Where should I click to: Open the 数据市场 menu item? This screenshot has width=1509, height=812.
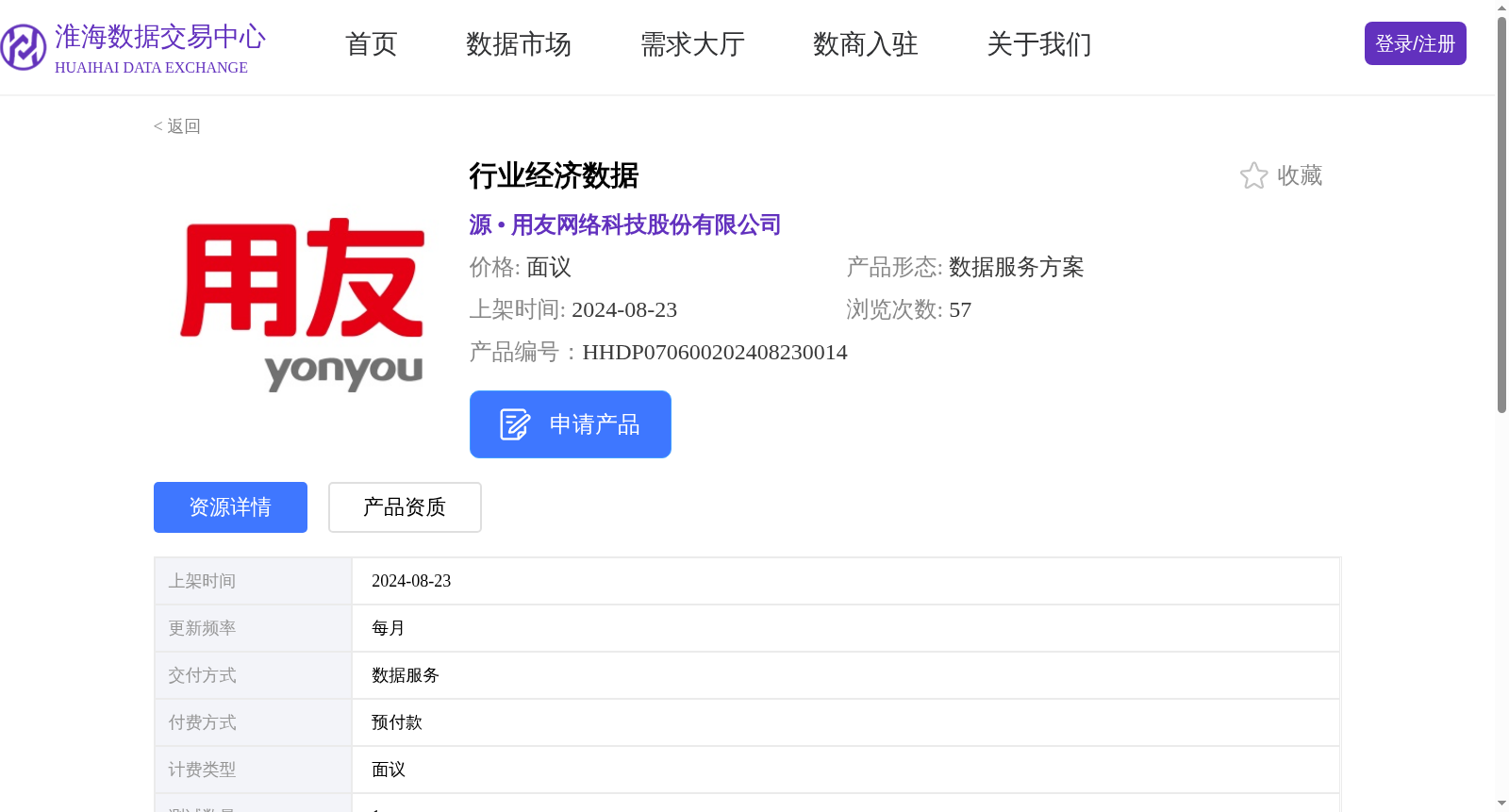(519, 44)
